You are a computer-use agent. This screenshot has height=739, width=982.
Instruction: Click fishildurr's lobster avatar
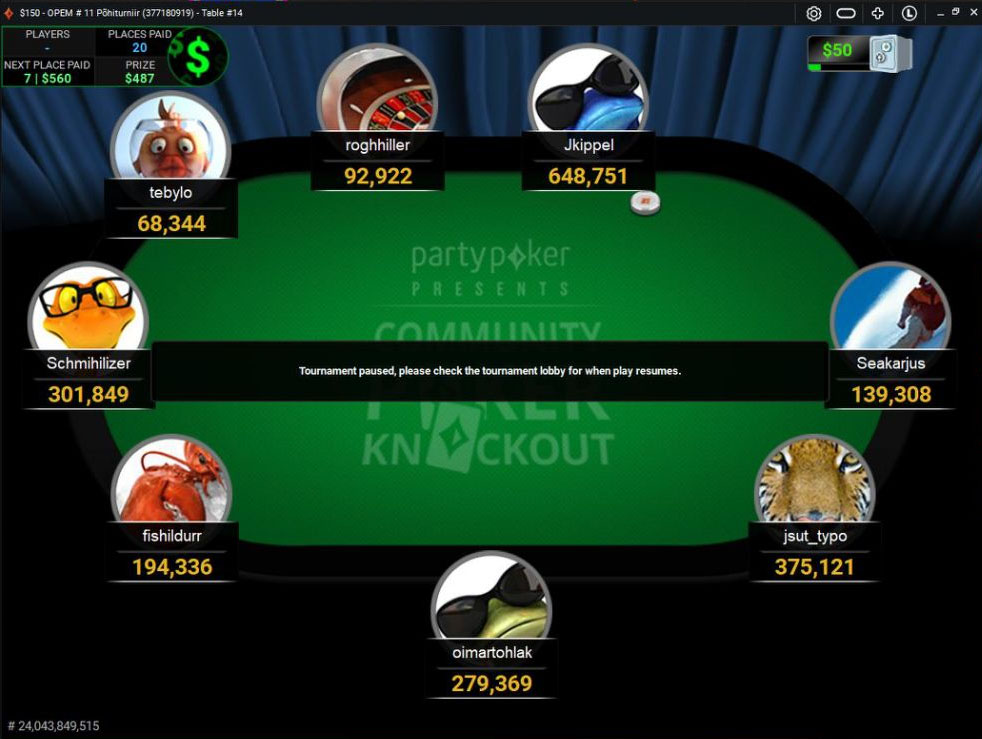coord(171,482)
